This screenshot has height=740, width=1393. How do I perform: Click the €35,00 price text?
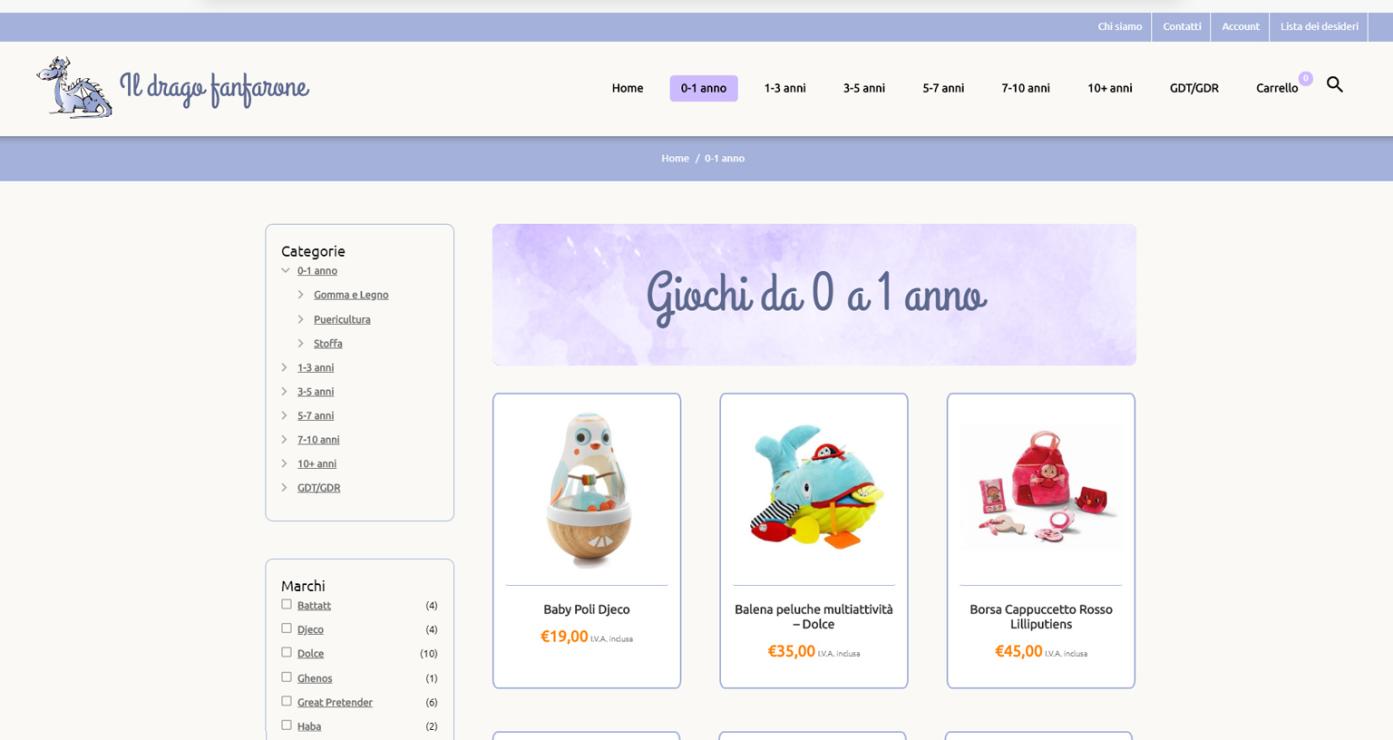pyautogui.click(x=791, y=651)
